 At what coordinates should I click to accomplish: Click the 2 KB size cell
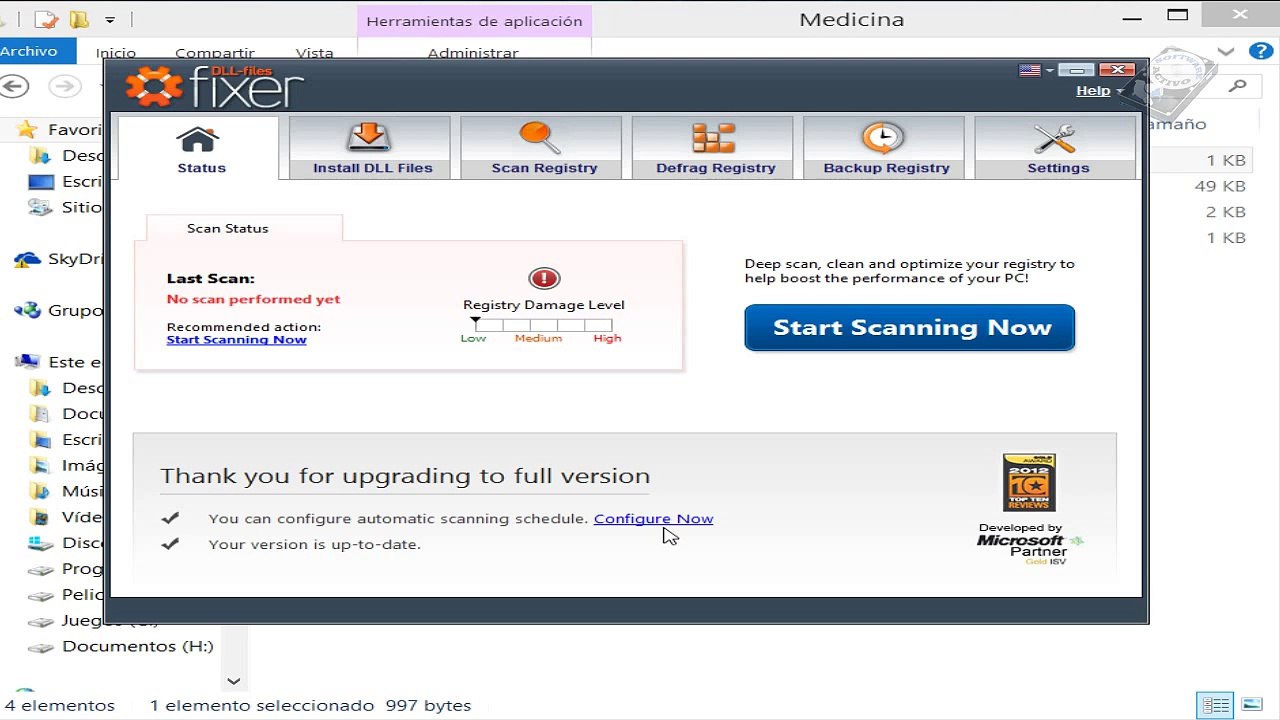(1225, 212)
